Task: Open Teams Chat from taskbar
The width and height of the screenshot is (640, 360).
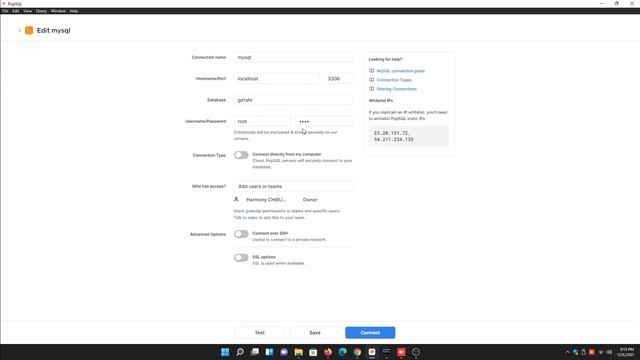Action: coord(284,352)
